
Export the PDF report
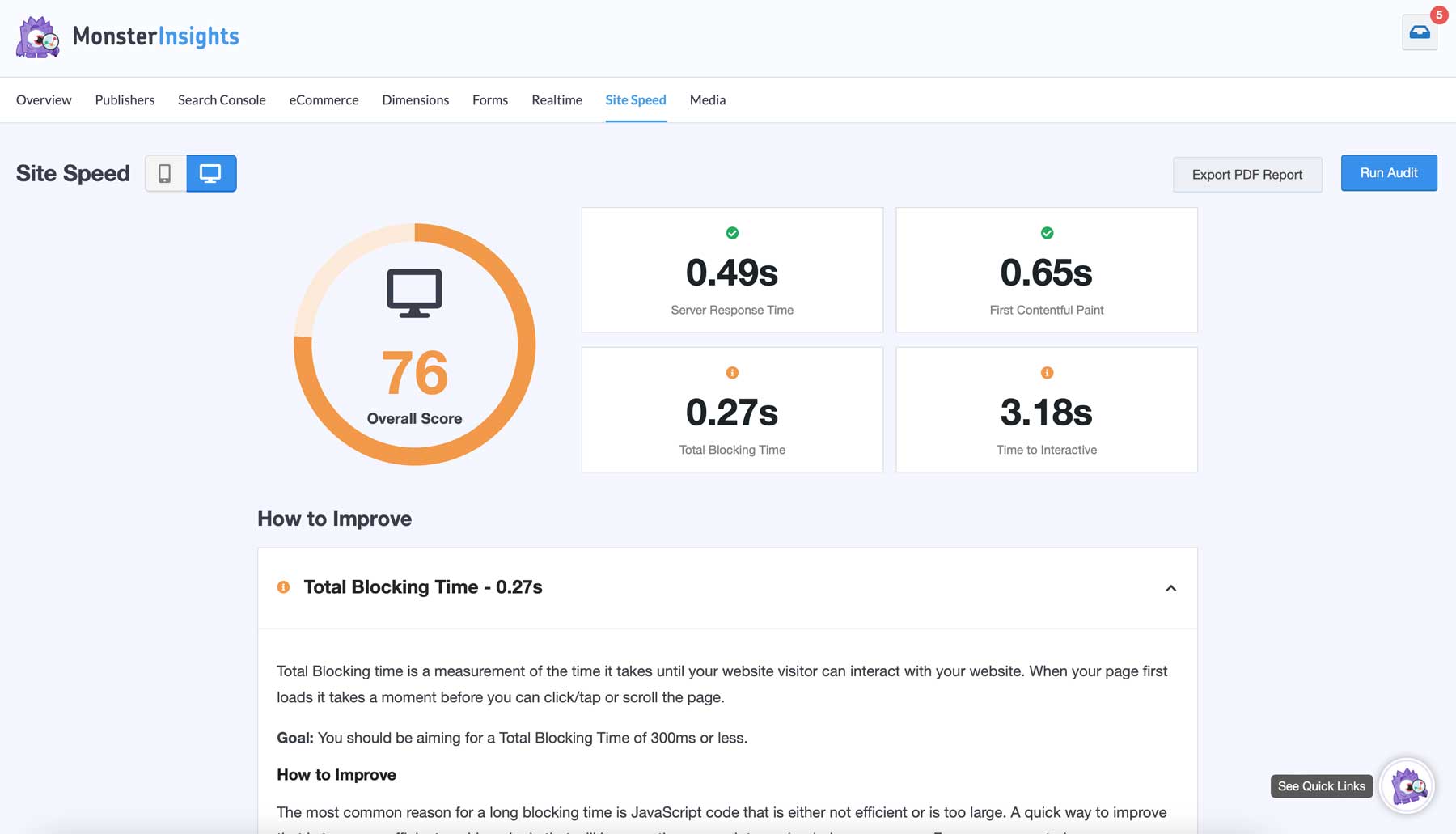coord(1246,174)
